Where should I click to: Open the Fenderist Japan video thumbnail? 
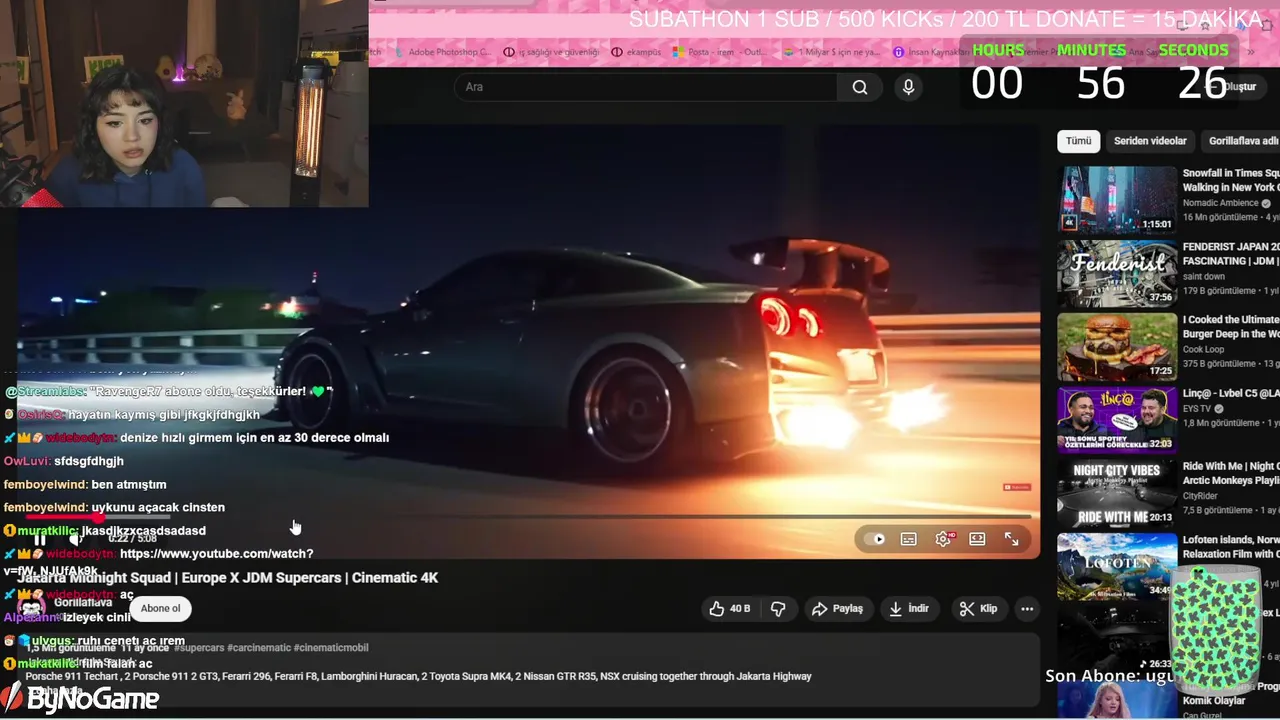pos(1117,273)
